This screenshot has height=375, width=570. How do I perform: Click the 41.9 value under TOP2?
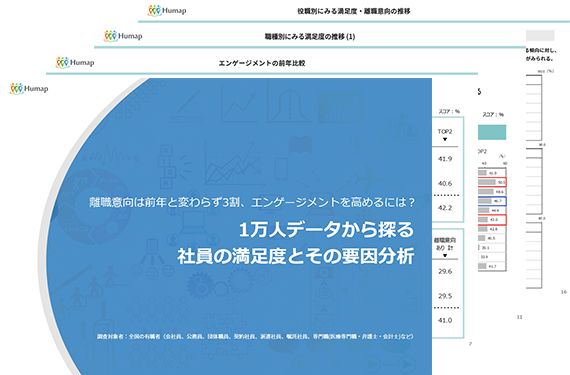(445, 159)
